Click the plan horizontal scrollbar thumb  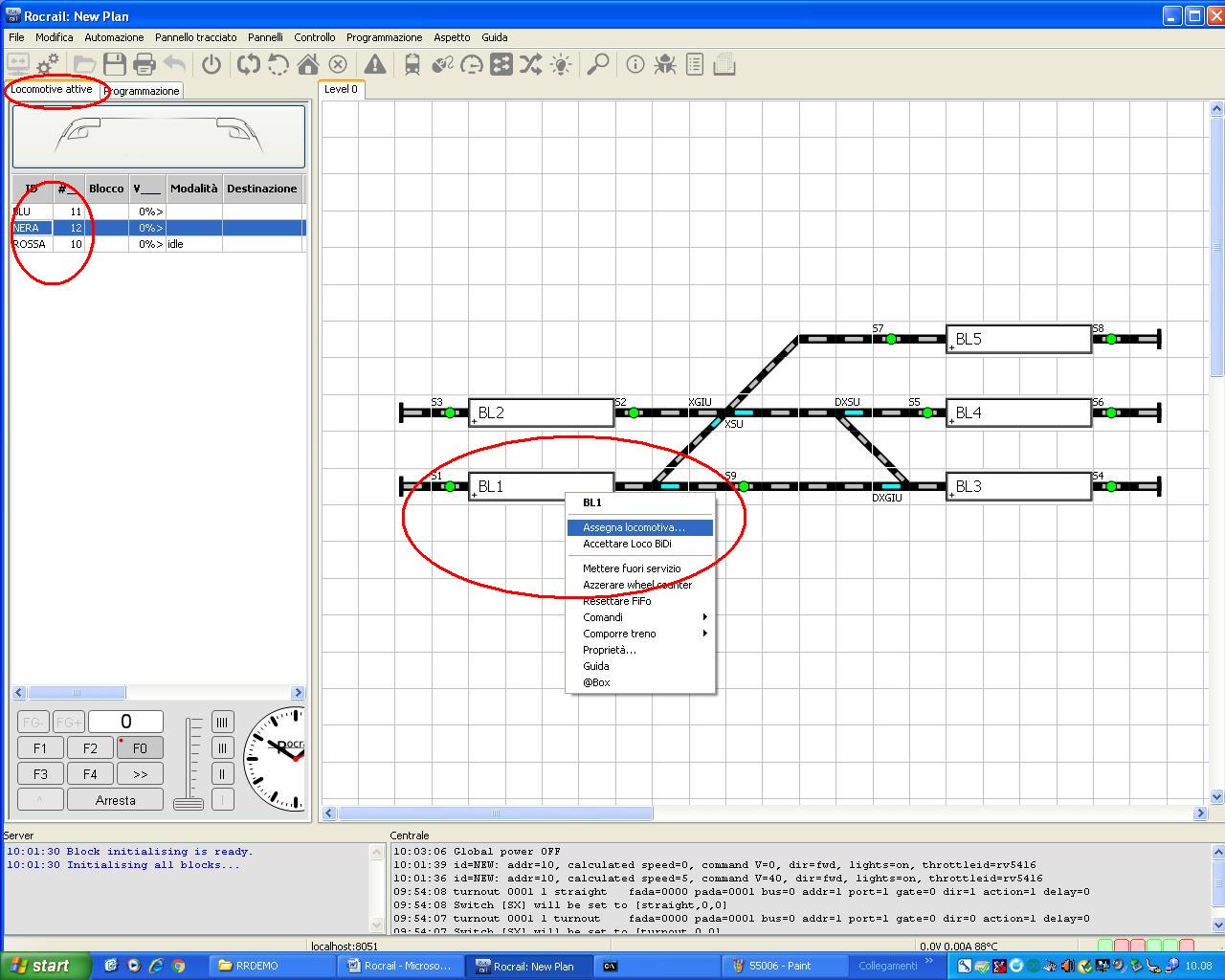click(x=496, y=813)
